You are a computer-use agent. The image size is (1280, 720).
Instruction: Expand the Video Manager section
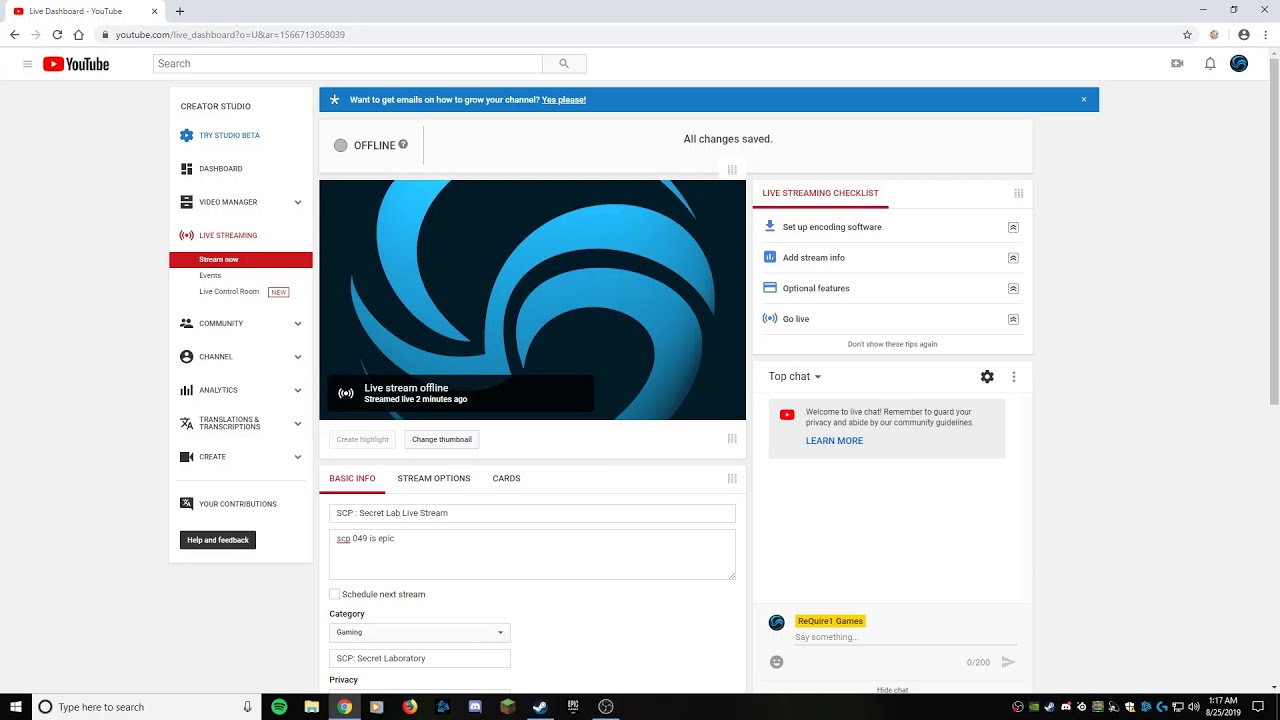coord(298,202)
